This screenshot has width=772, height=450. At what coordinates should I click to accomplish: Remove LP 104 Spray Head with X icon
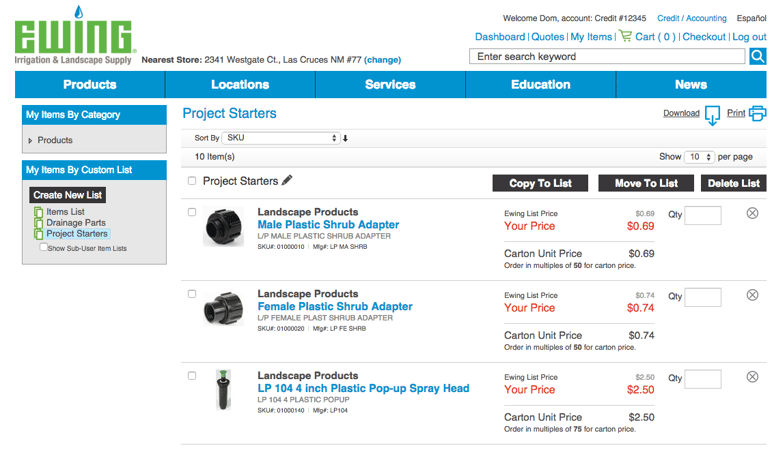click(752, 377)
